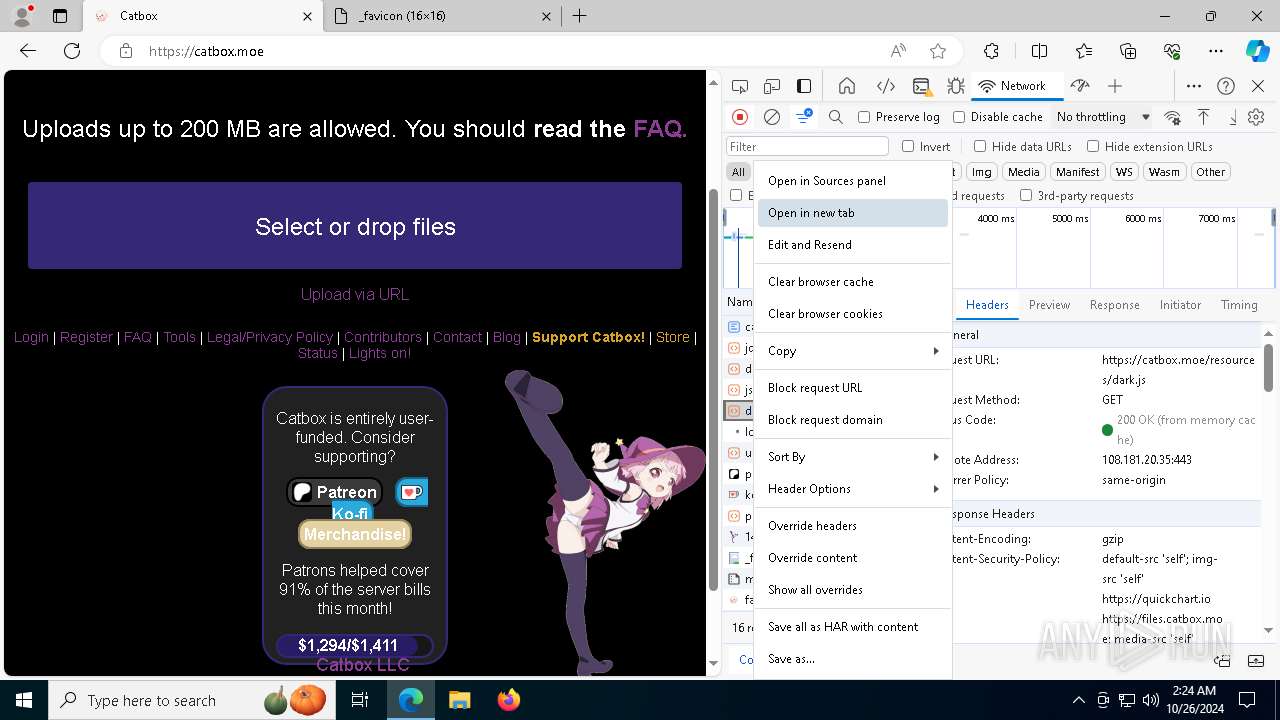Open File Explorer from taskbar
1280x720 pixels.
point(459,700)
